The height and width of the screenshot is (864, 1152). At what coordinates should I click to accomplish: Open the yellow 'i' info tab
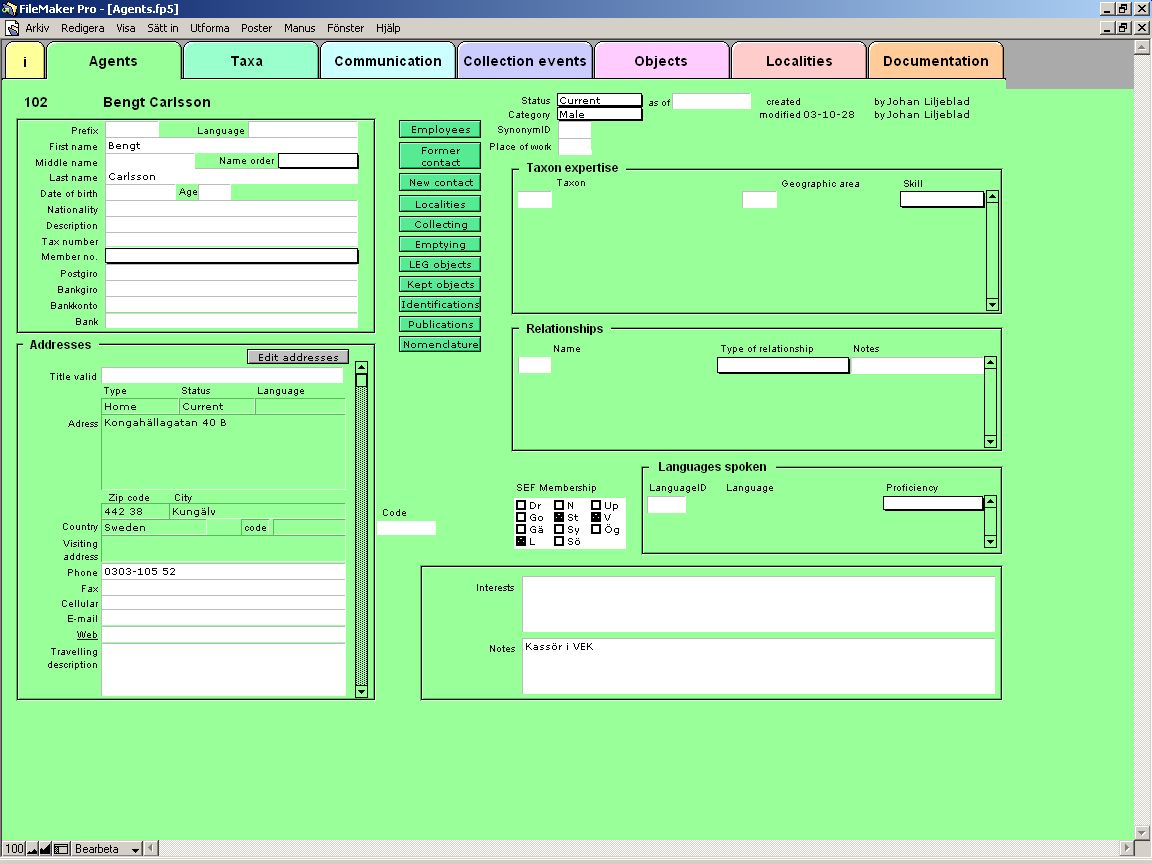(26, 61)
